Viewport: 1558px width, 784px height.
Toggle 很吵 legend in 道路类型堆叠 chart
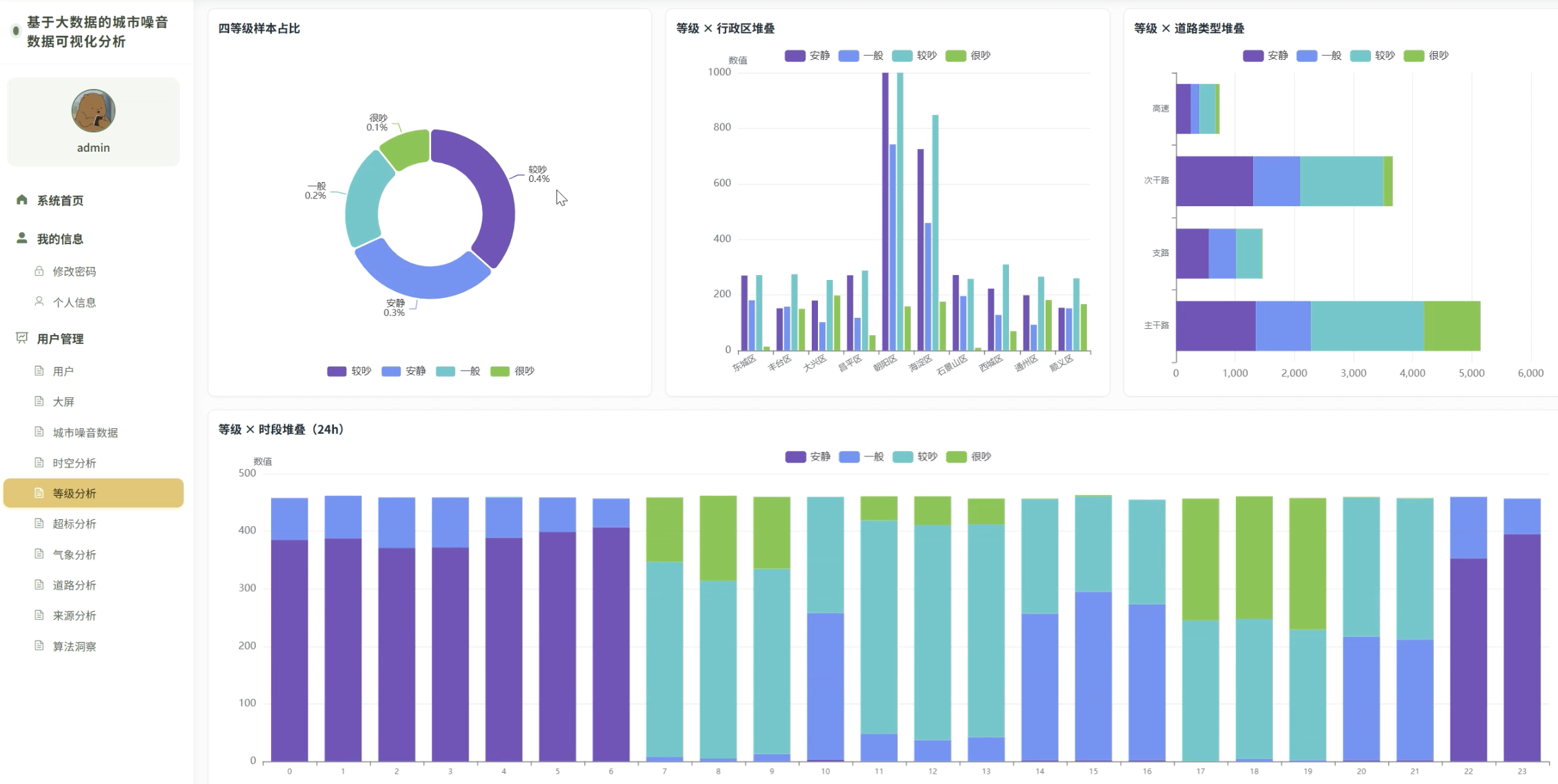tap(1426, 55)
